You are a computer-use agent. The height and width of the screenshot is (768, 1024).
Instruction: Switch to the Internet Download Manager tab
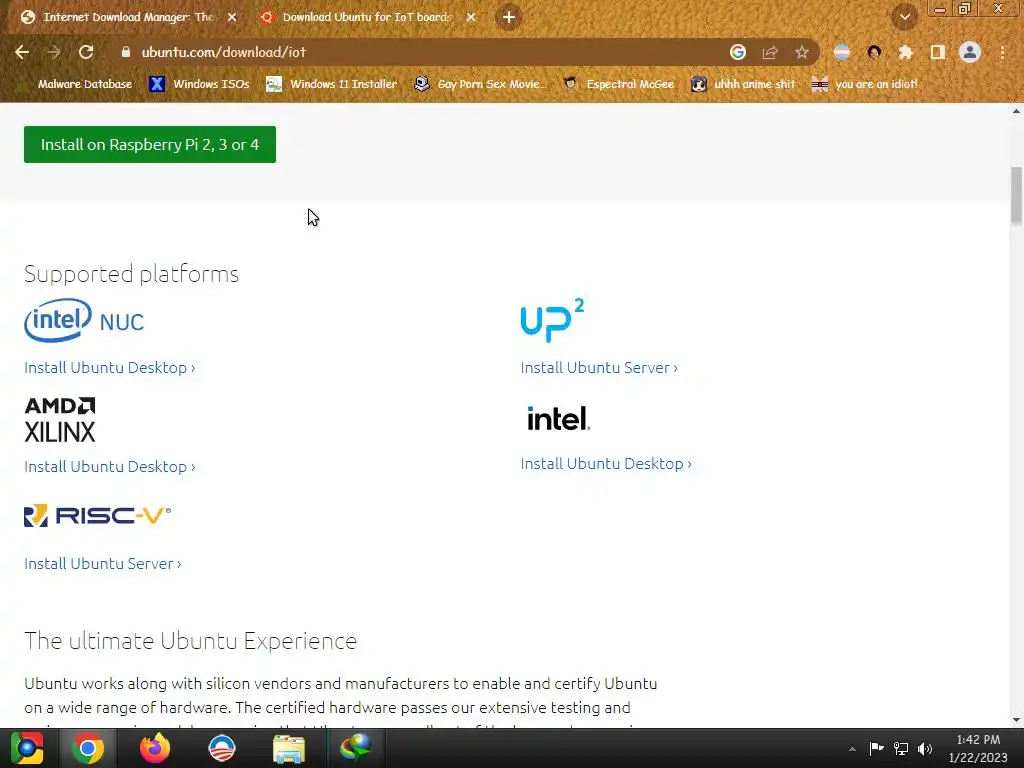[x=128, y=17]
